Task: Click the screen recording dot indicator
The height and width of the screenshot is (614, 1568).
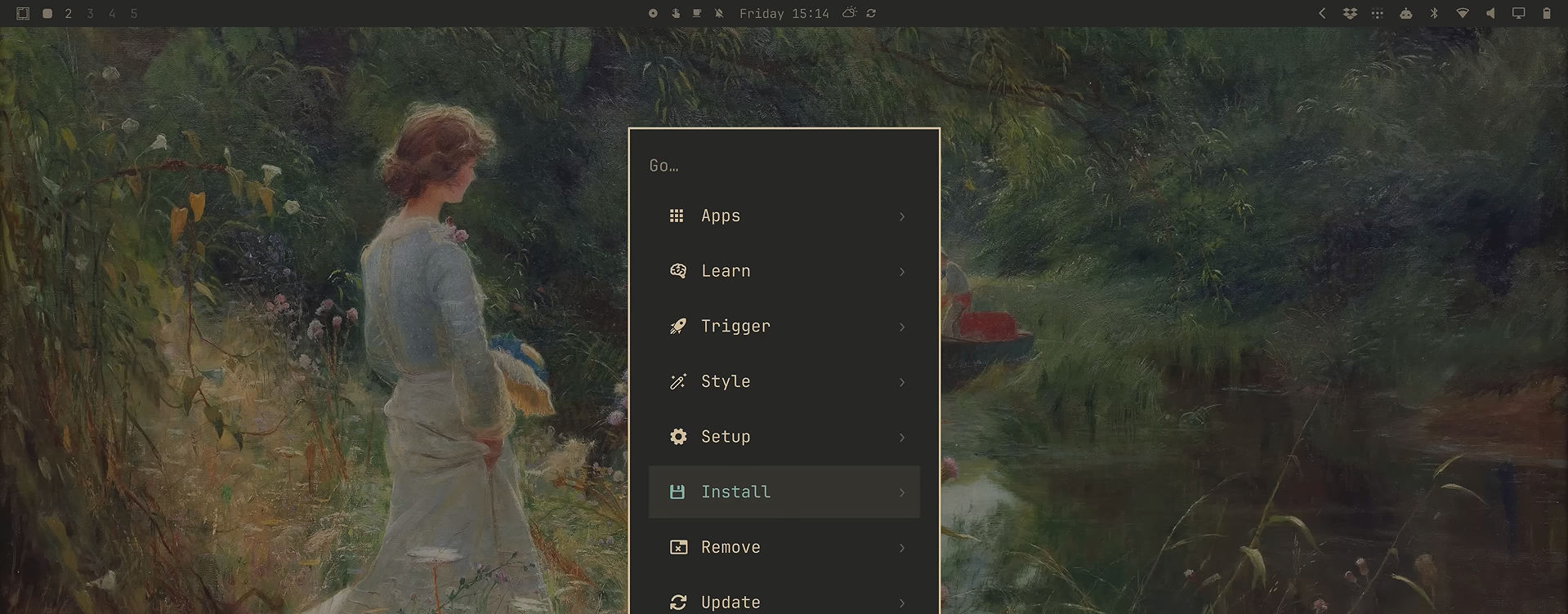Action: [x=653, y=13]
